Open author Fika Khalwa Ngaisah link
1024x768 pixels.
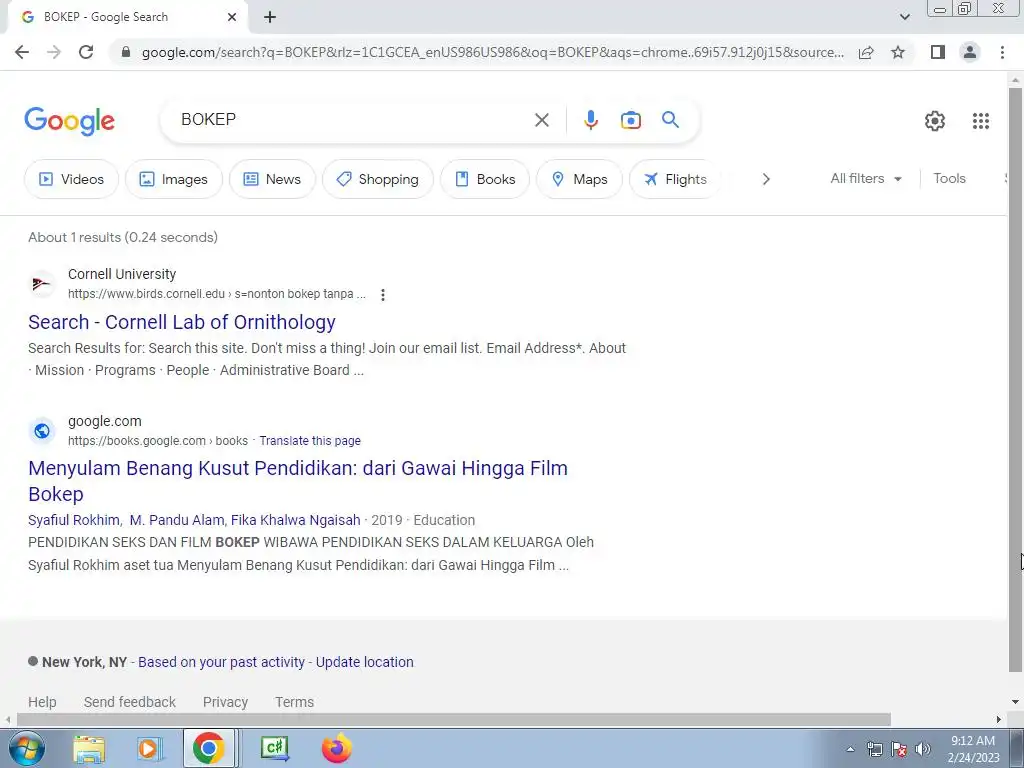click(295, 520)
